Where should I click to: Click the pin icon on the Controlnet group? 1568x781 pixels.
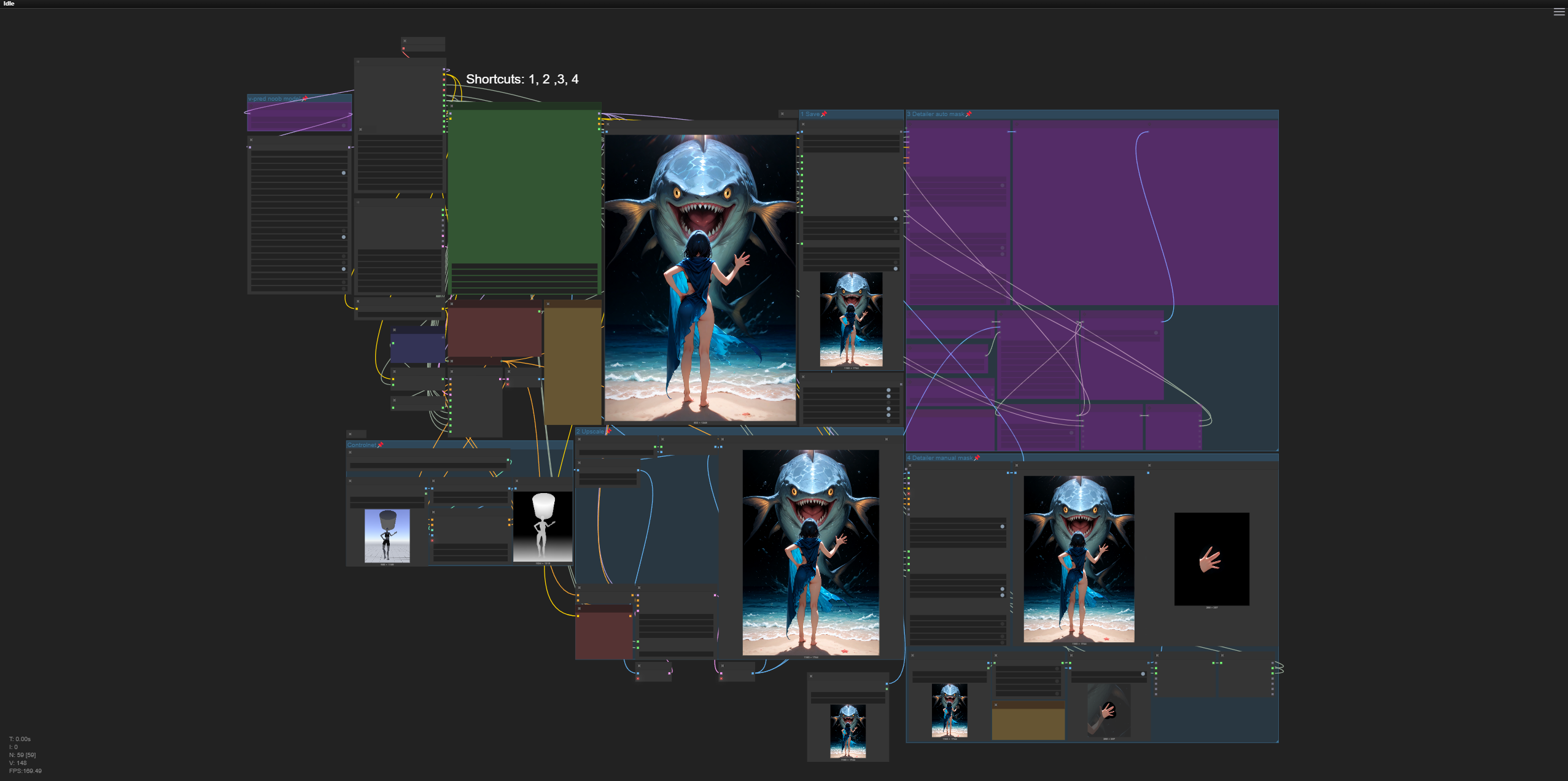[380, 445]
